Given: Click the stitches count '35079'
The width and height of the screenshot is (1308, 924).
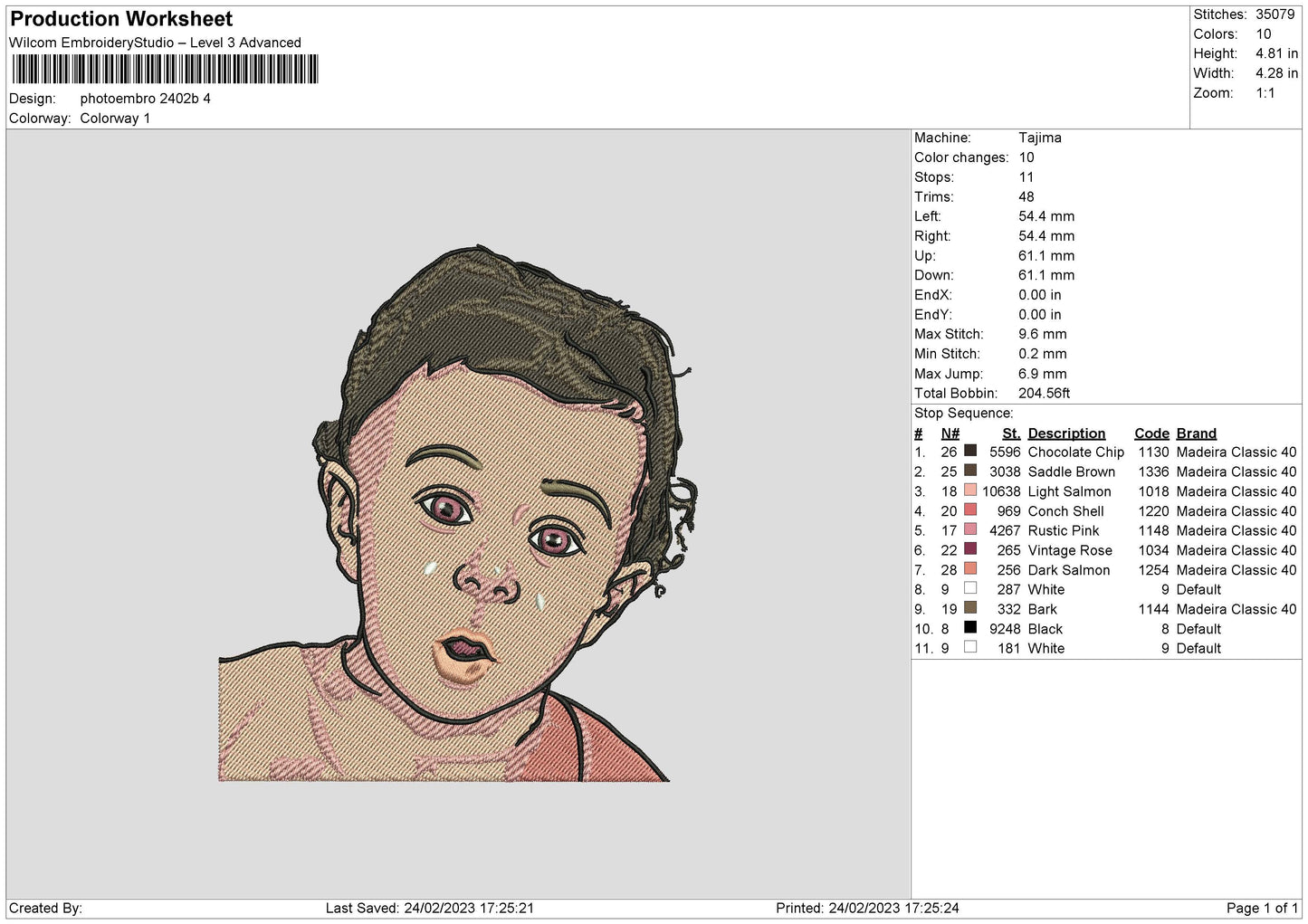Looking at the screenshot, I should [x=1275, y=14].
